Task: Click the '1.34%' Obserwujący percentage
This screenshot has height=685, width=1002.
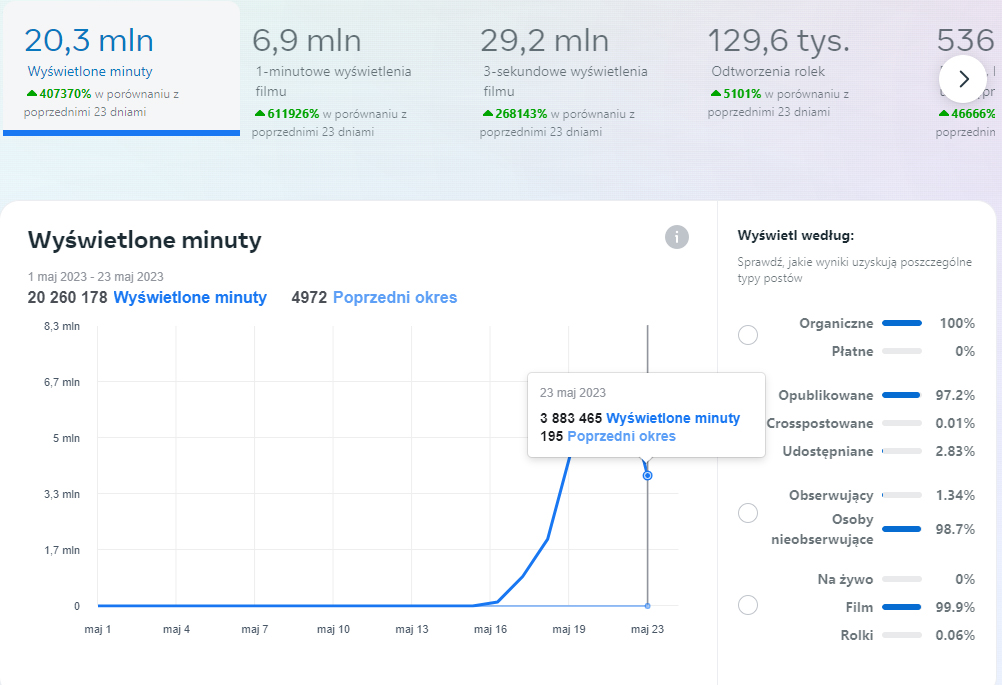Action: 955,495
